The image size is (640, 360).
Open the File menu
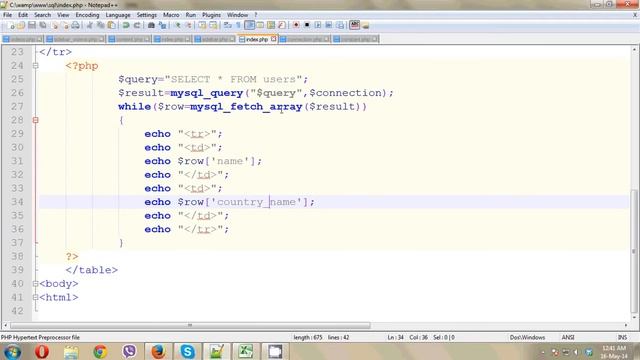pyautogui.click(x=7, y=15)
